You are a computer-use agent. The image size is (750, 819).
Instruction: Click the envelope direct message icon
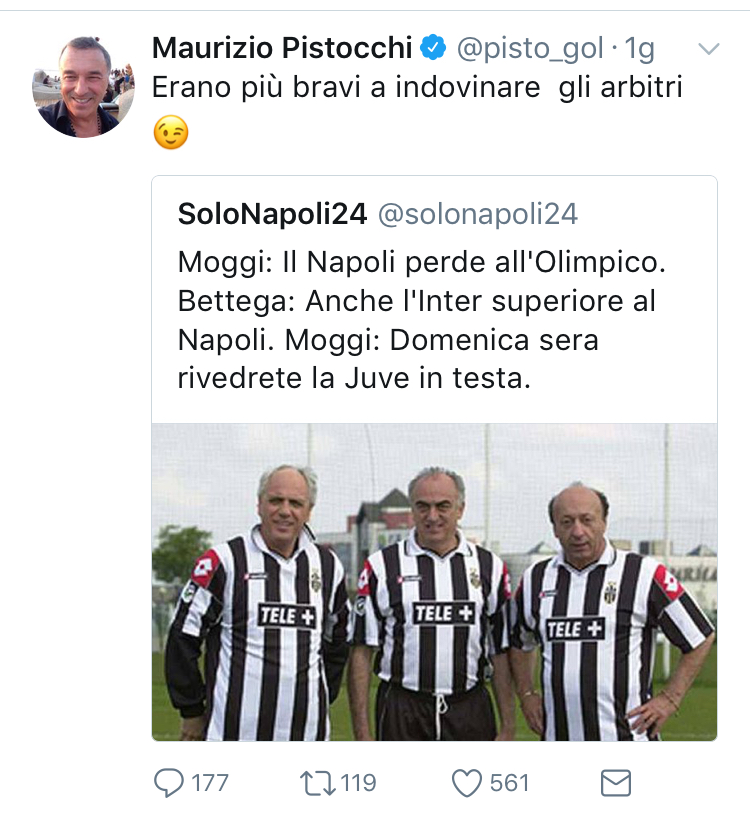[616, 783]
